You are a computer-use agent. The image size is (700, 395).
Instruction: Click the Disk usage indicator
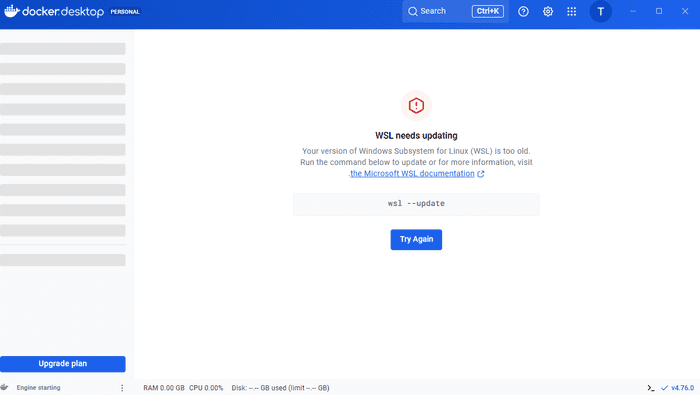280,388
